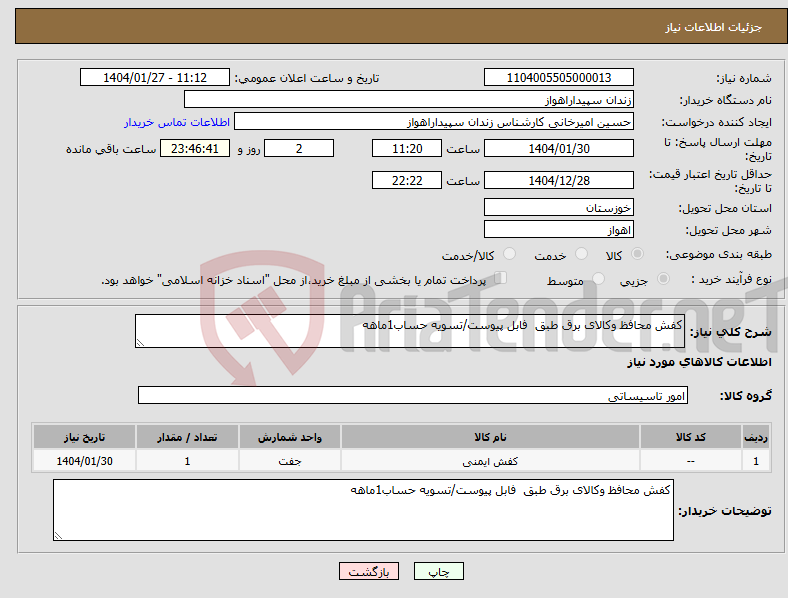Click the city field اهواز
The image size is (788, 598).
click(558, 230)
